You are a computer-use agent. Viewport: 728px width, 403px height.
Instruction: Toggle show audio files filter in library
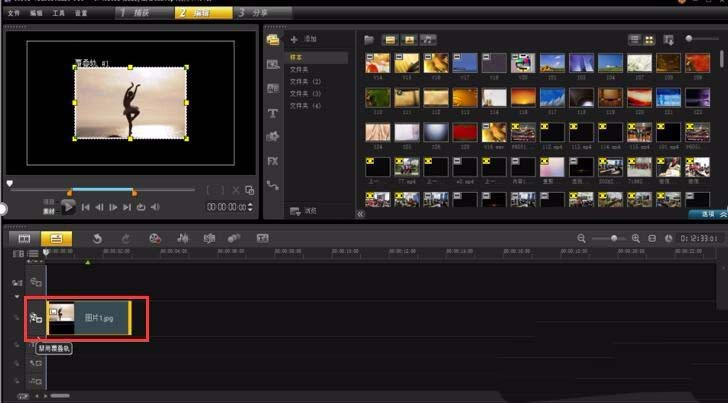coord(429,39)
